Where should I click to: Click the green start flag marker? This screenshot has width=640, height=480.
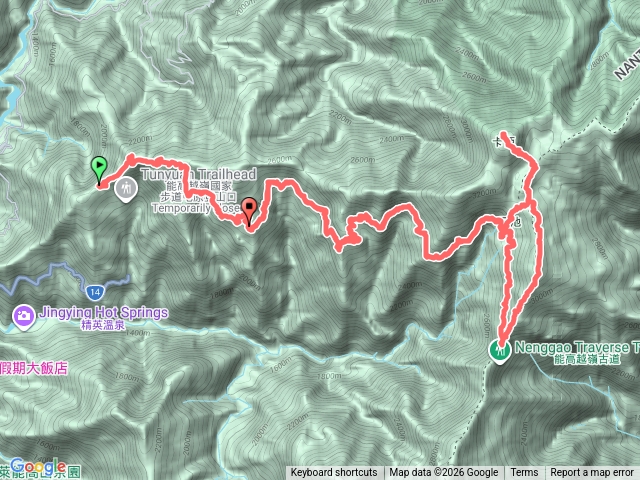(x=99, y=169)
